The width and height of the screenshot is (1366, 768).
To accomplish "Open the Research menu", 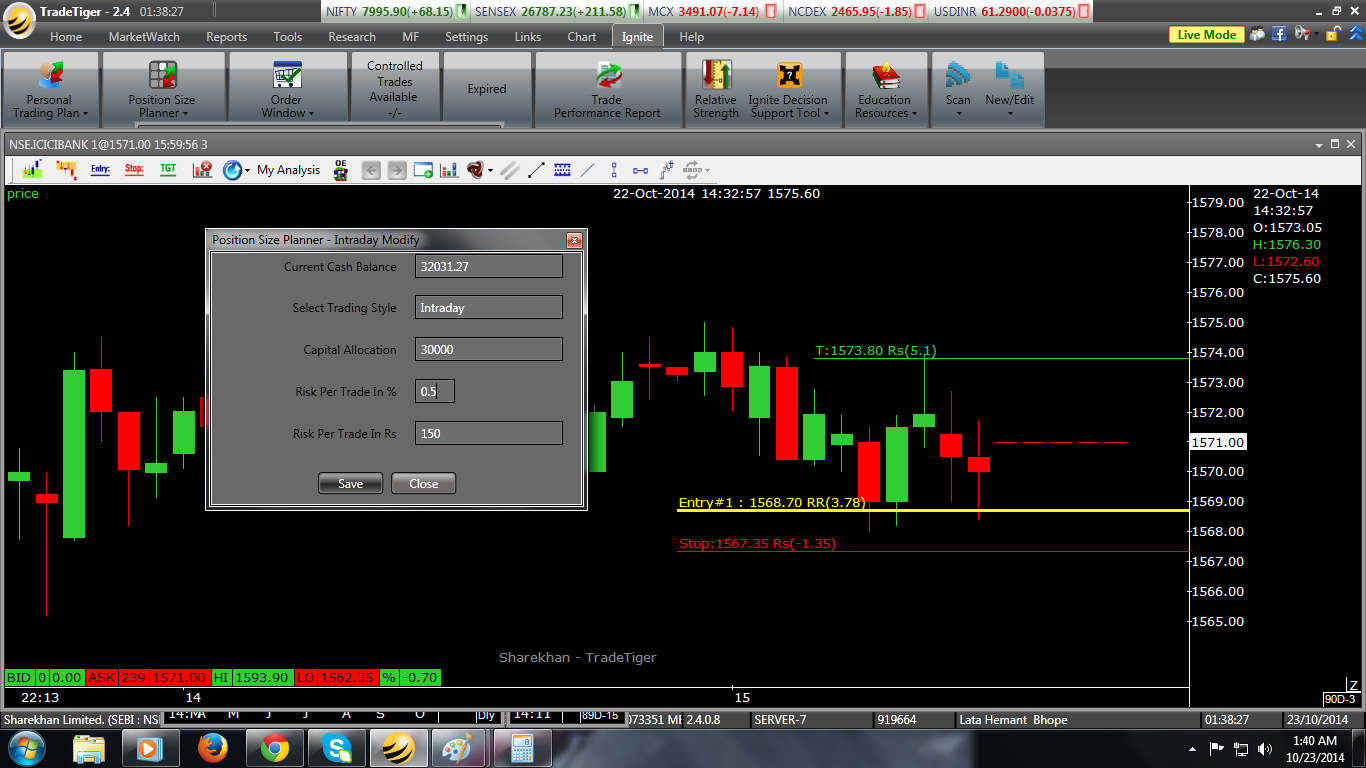I will pos(352,37).
